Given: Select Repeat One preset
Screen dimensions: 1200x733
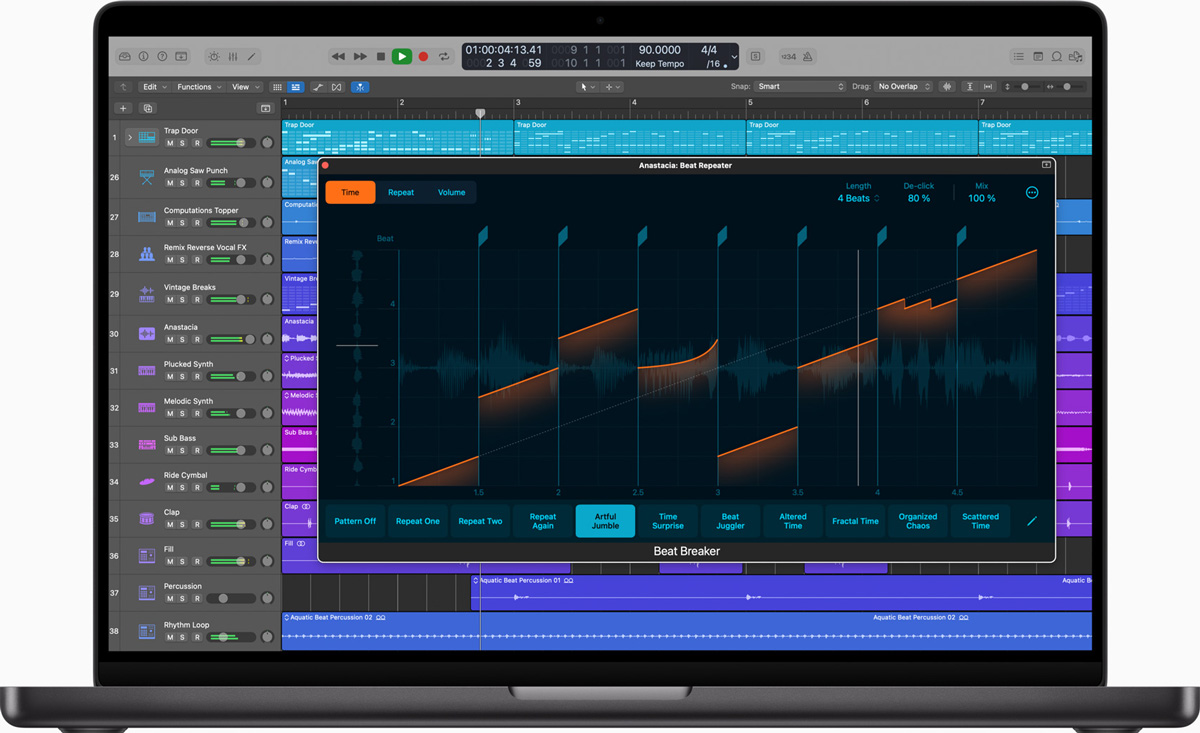Looking at the screenshot, I should 418,521.
